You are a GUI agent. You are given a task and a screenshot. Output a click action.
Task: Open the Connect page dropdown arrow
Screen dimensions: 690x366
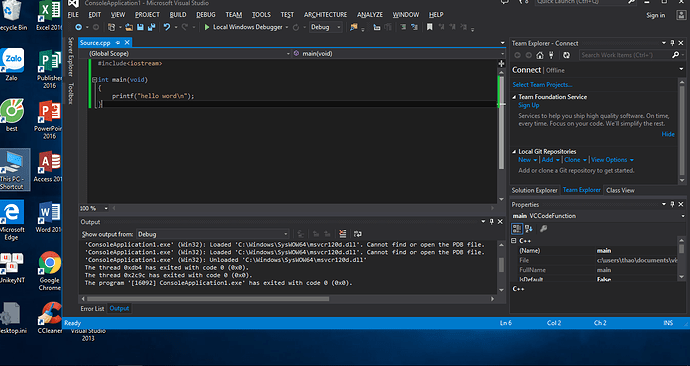[681, 70]
